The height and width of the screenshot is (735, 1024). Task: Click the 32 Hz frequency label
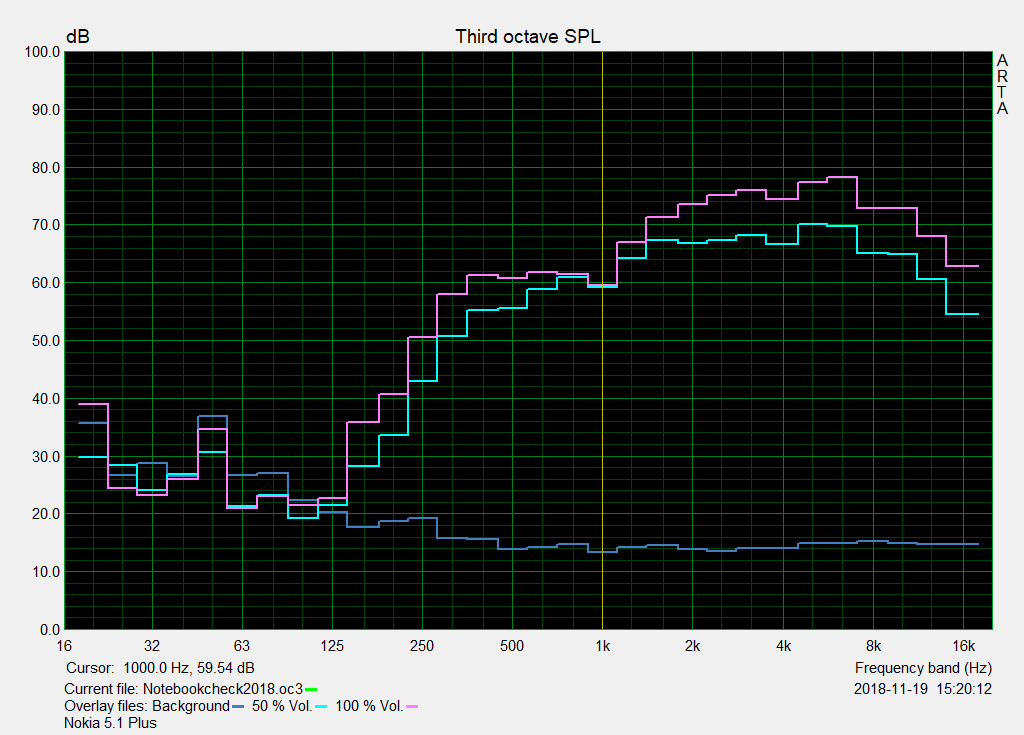[x=152, y=646]
